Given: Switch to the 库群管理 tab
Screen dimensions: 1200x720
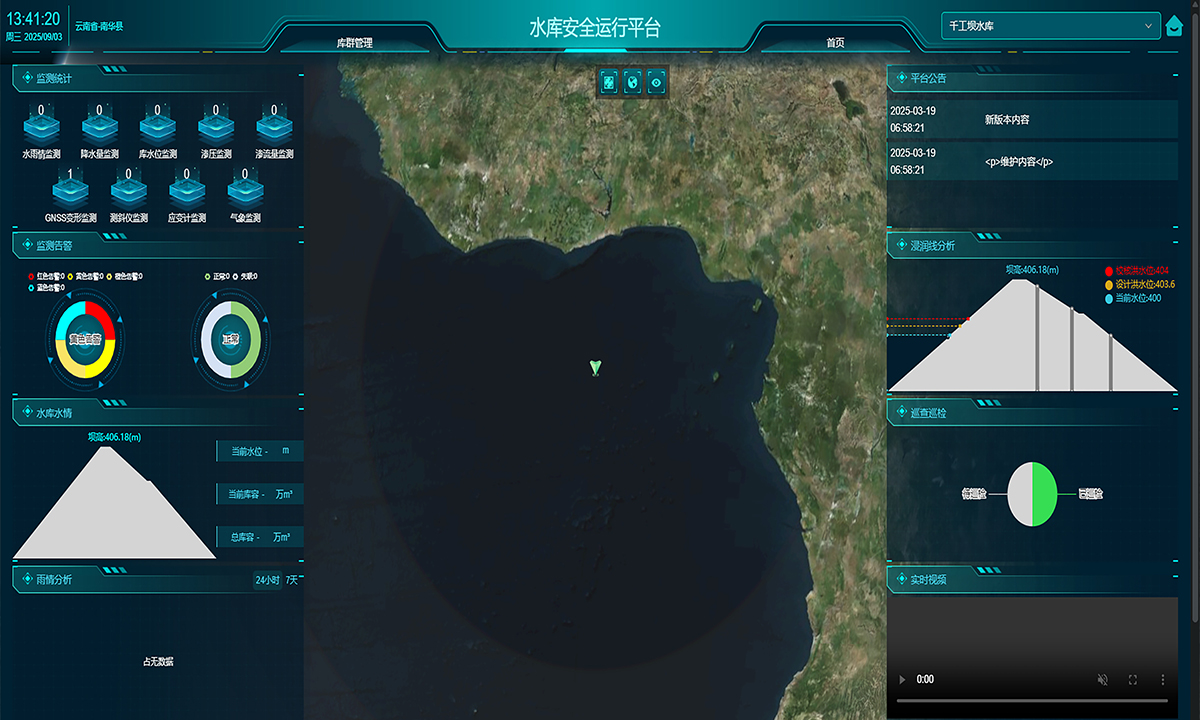Looking at the screenshot, I should pos(354,43).
